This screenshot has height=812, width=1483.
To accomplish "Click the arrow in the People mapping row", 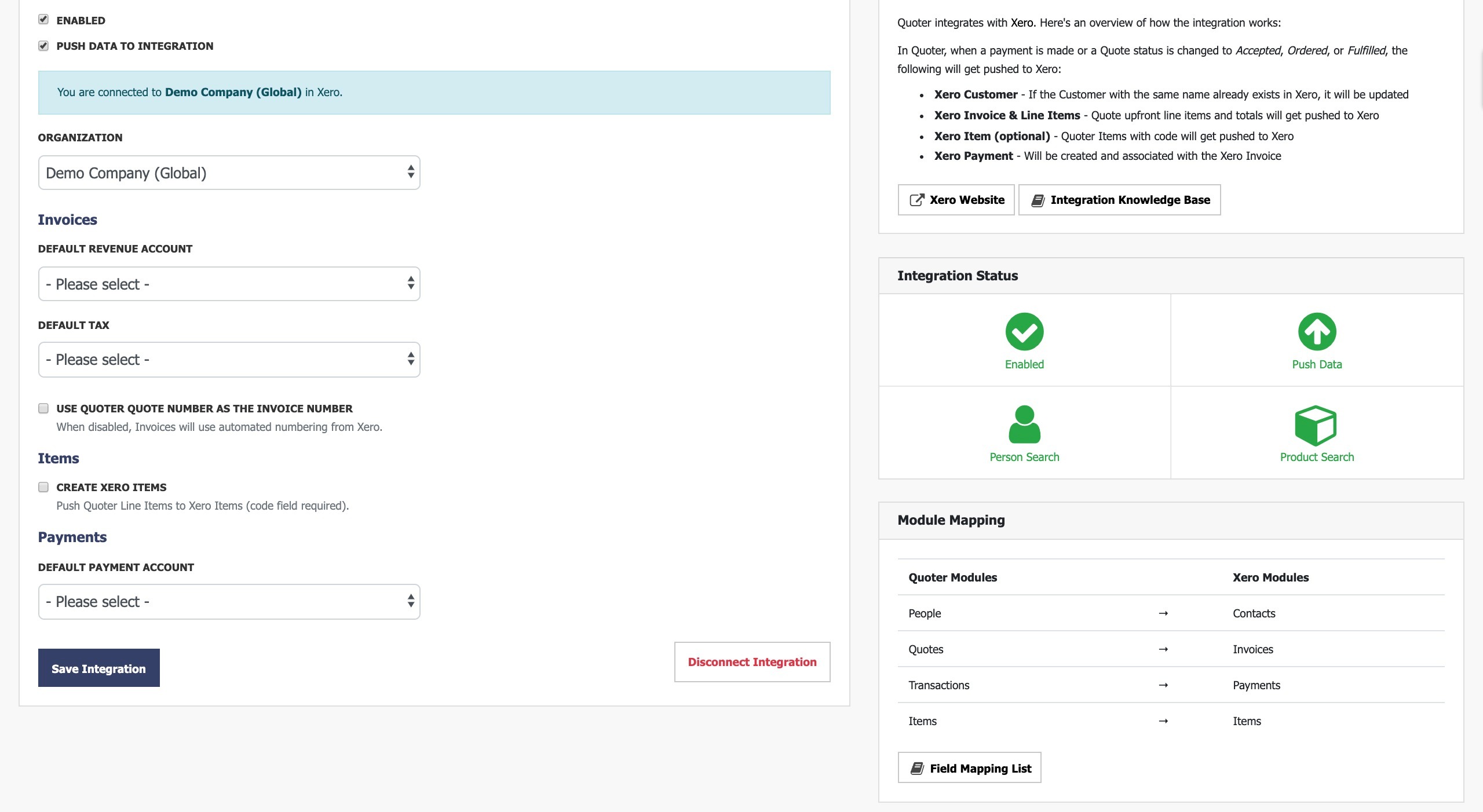I will pyautogui.click(x=1163, y=613).
